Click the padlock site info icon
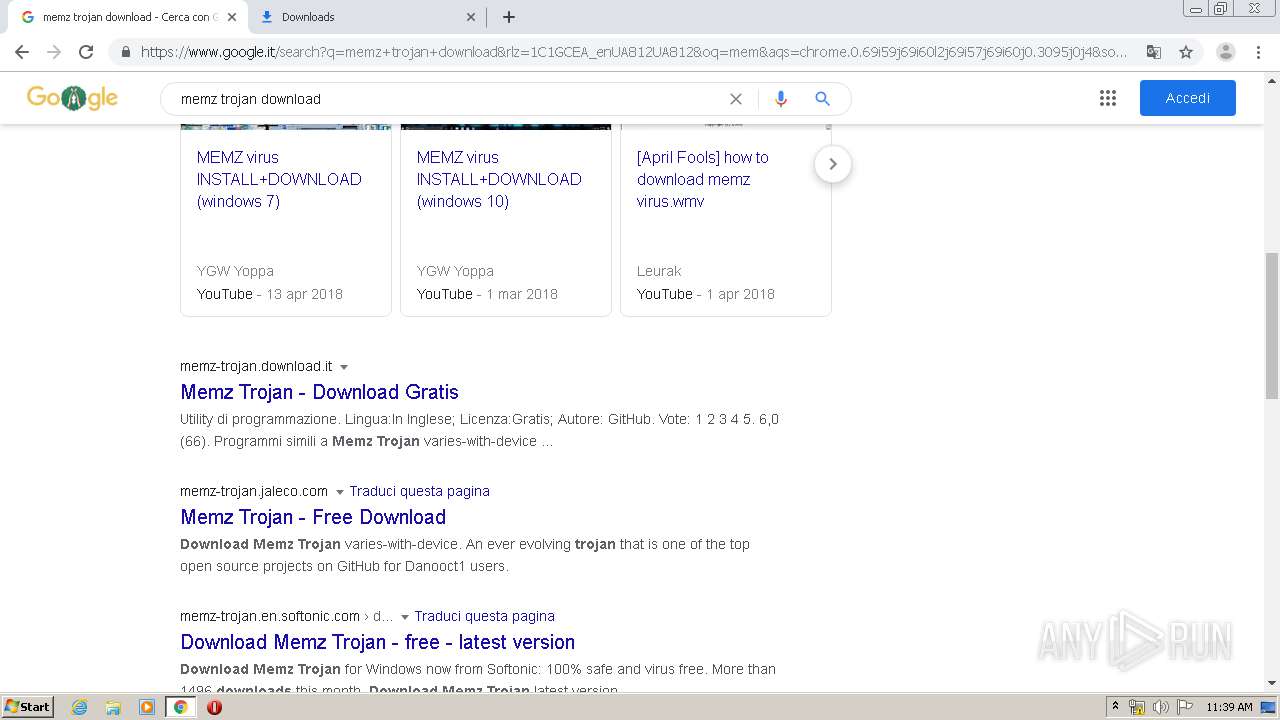Image resolution: width=1280 pixels, height=720 pixels. pyautogui.click(x=126, y=52)
